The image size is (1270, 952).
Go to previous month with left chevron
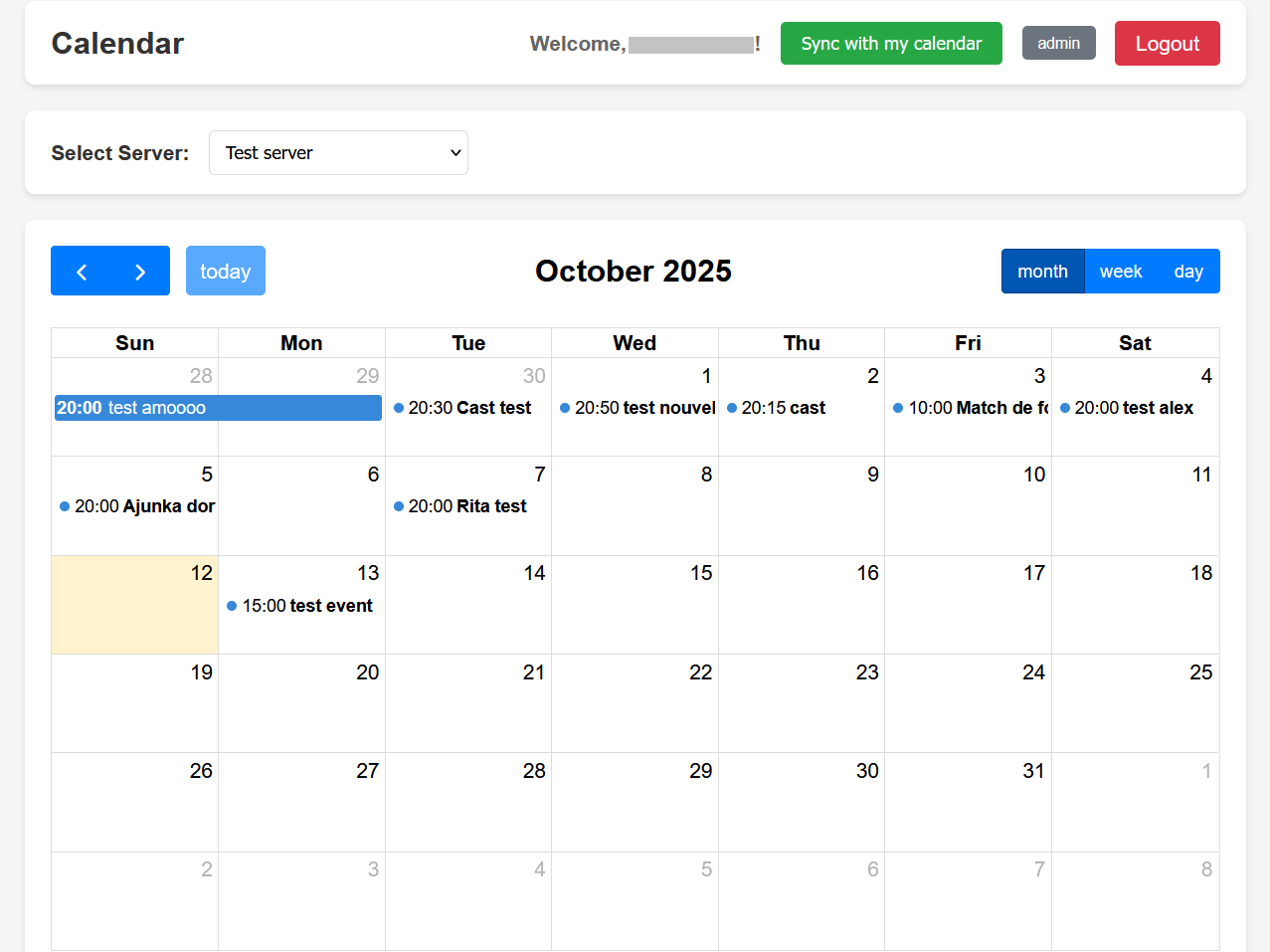tap(82, 272)
